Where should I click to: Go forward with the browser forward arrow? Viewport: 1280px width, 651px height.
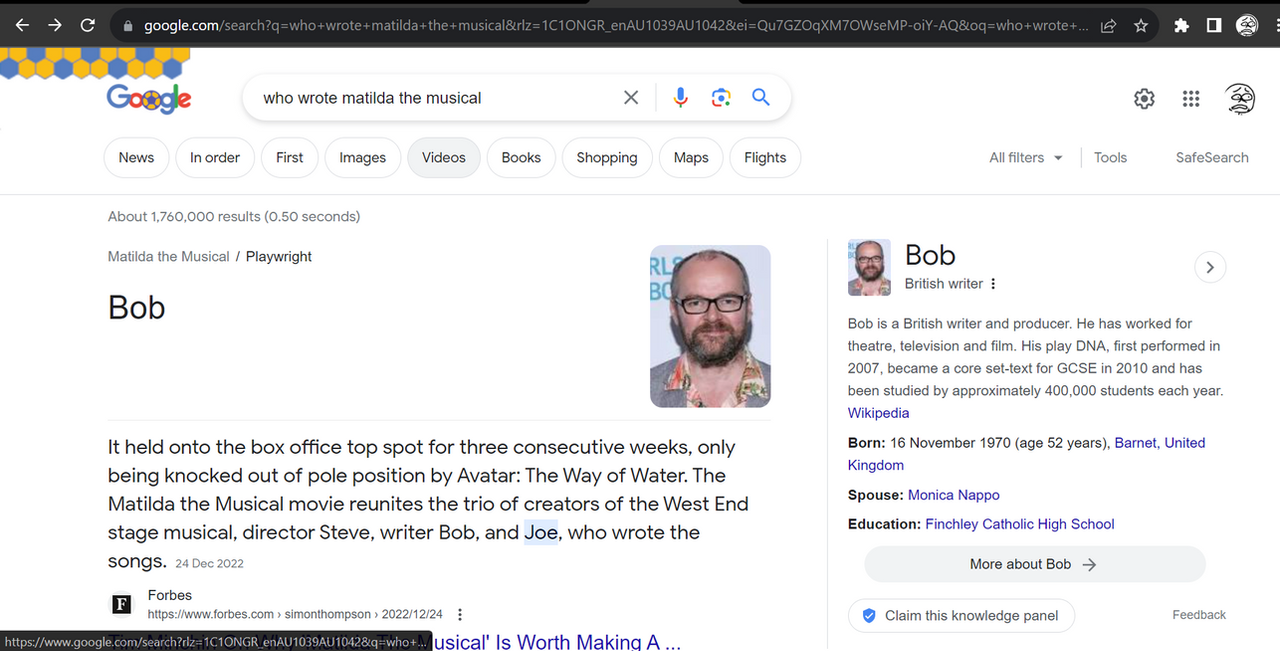(x=55, y=25)
